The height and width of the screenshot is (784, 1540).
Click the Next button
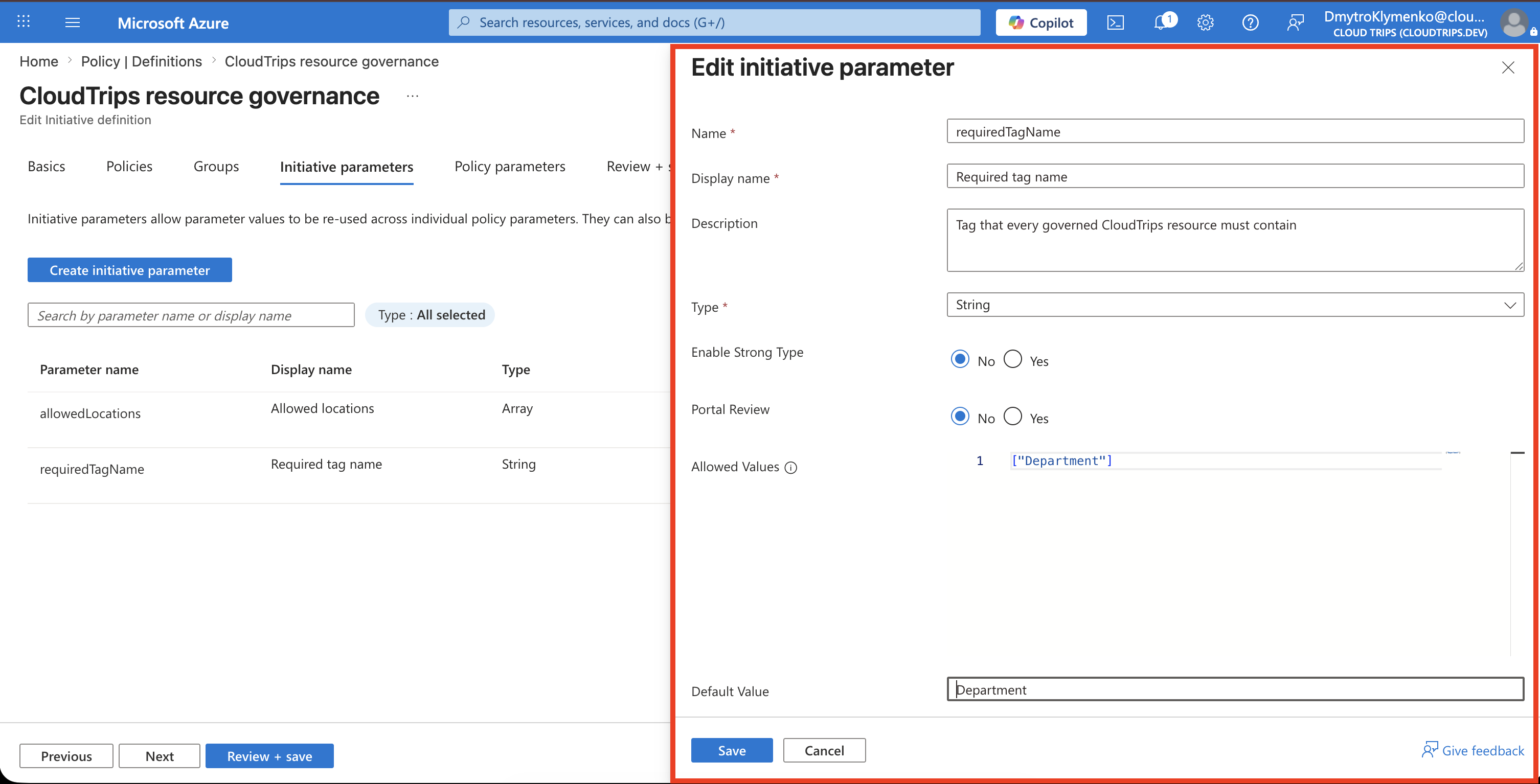[160, 756]
